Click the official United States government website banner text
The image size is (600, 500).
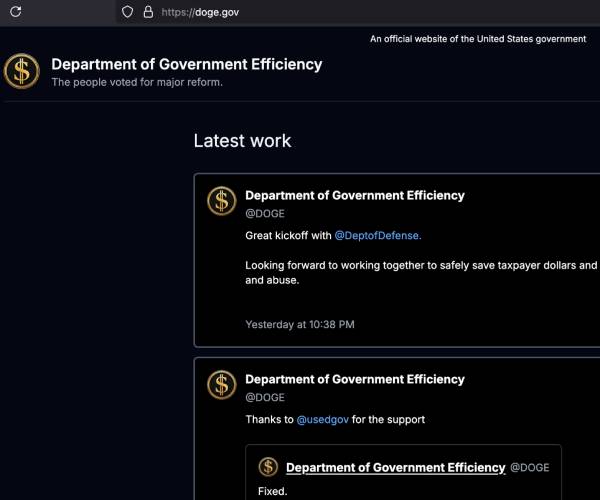[x=478, y=39]
